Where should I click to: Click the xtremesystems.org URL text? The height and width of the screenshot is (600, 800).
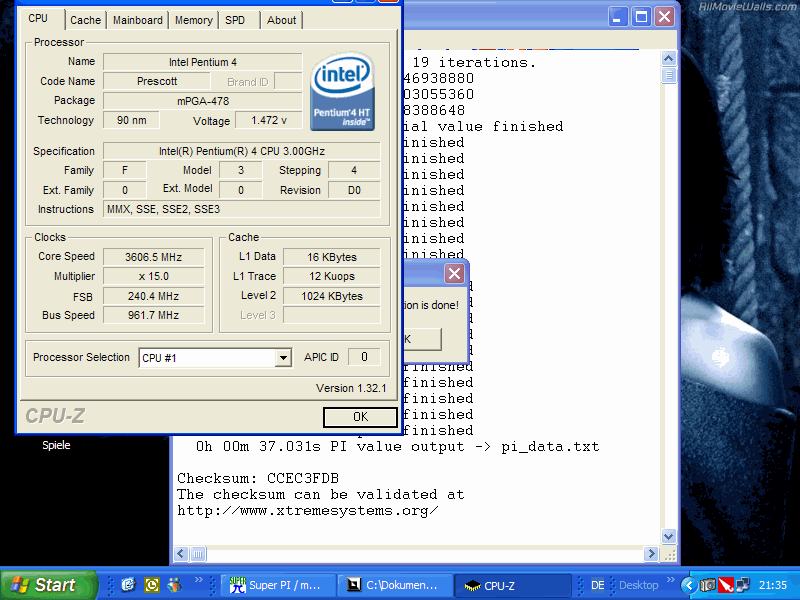tap(308, 511)
